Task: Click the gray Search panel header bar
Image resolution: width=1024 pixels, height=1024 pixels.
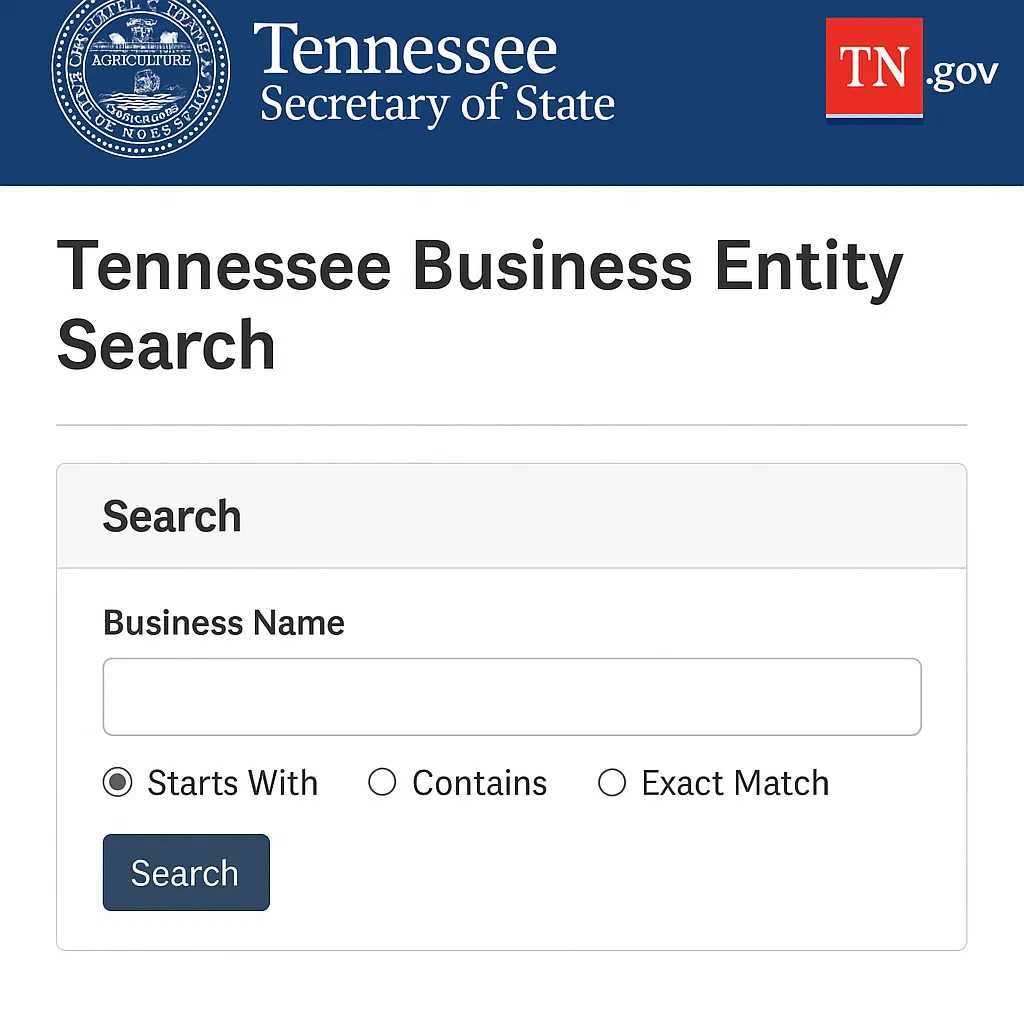Action: (600, 517)
